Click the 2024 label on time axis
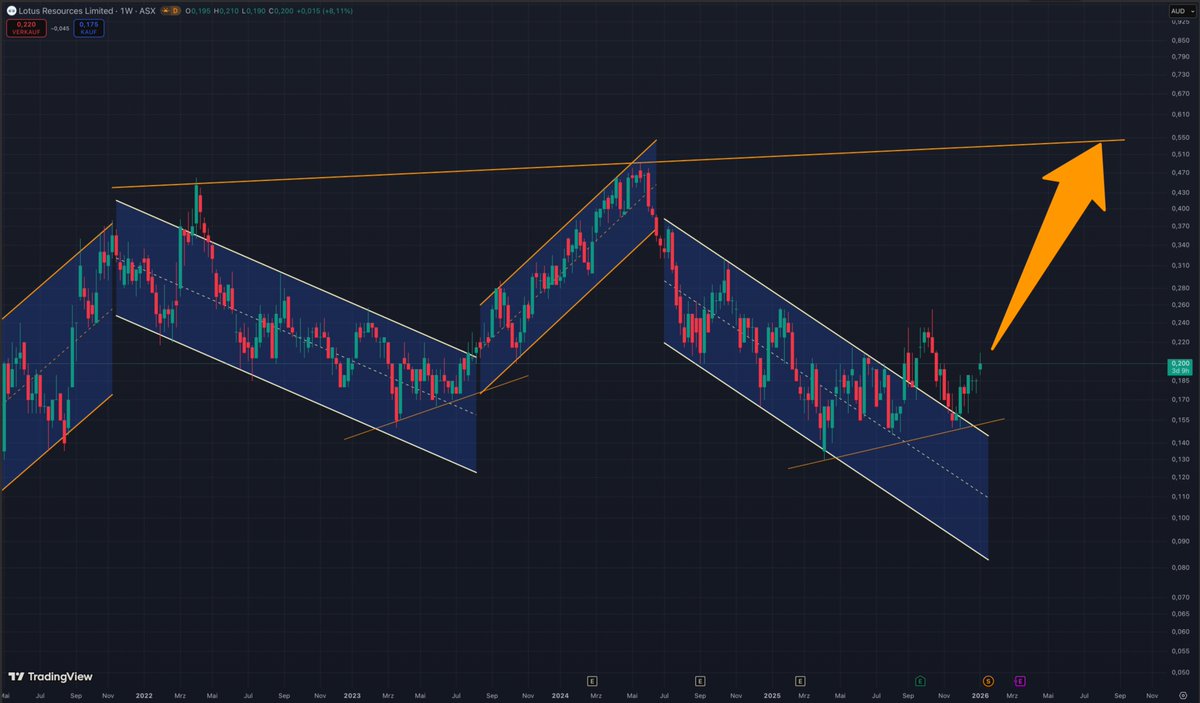Image resolution: width=1200 pixels, height=703 pixels. 562,695
